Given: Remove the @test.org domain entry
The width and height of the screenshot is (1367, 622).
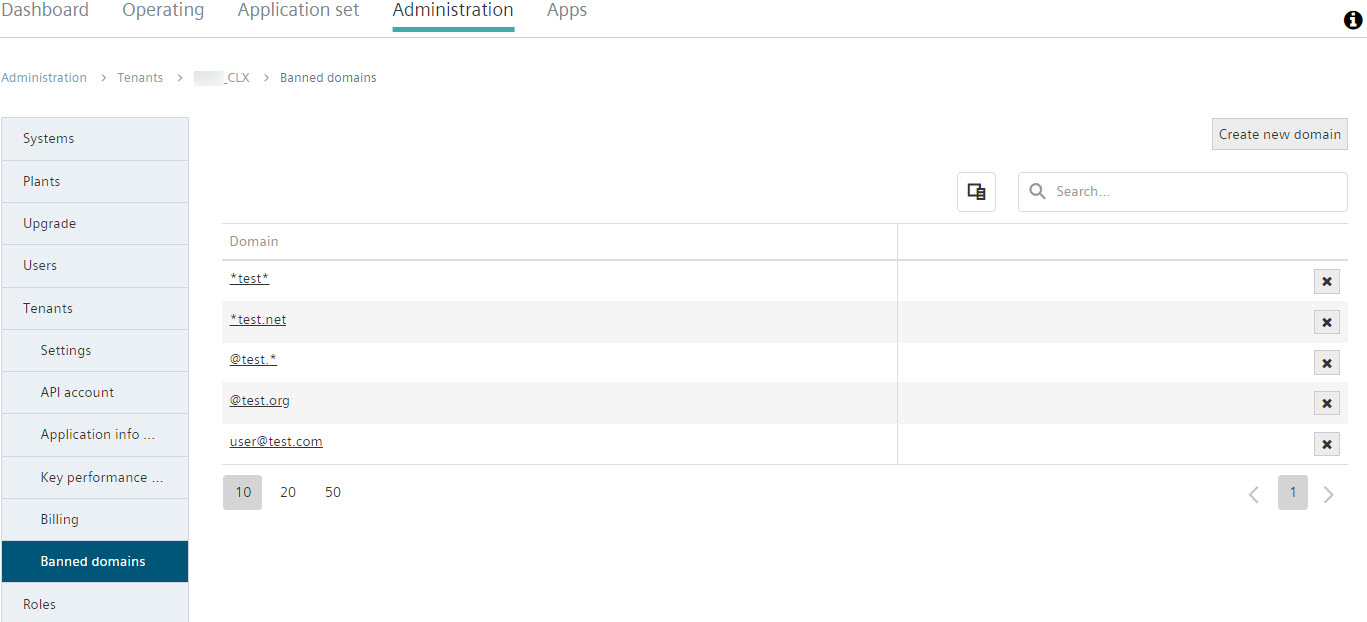Looking at the screenshot, I should click(1326, 403).
